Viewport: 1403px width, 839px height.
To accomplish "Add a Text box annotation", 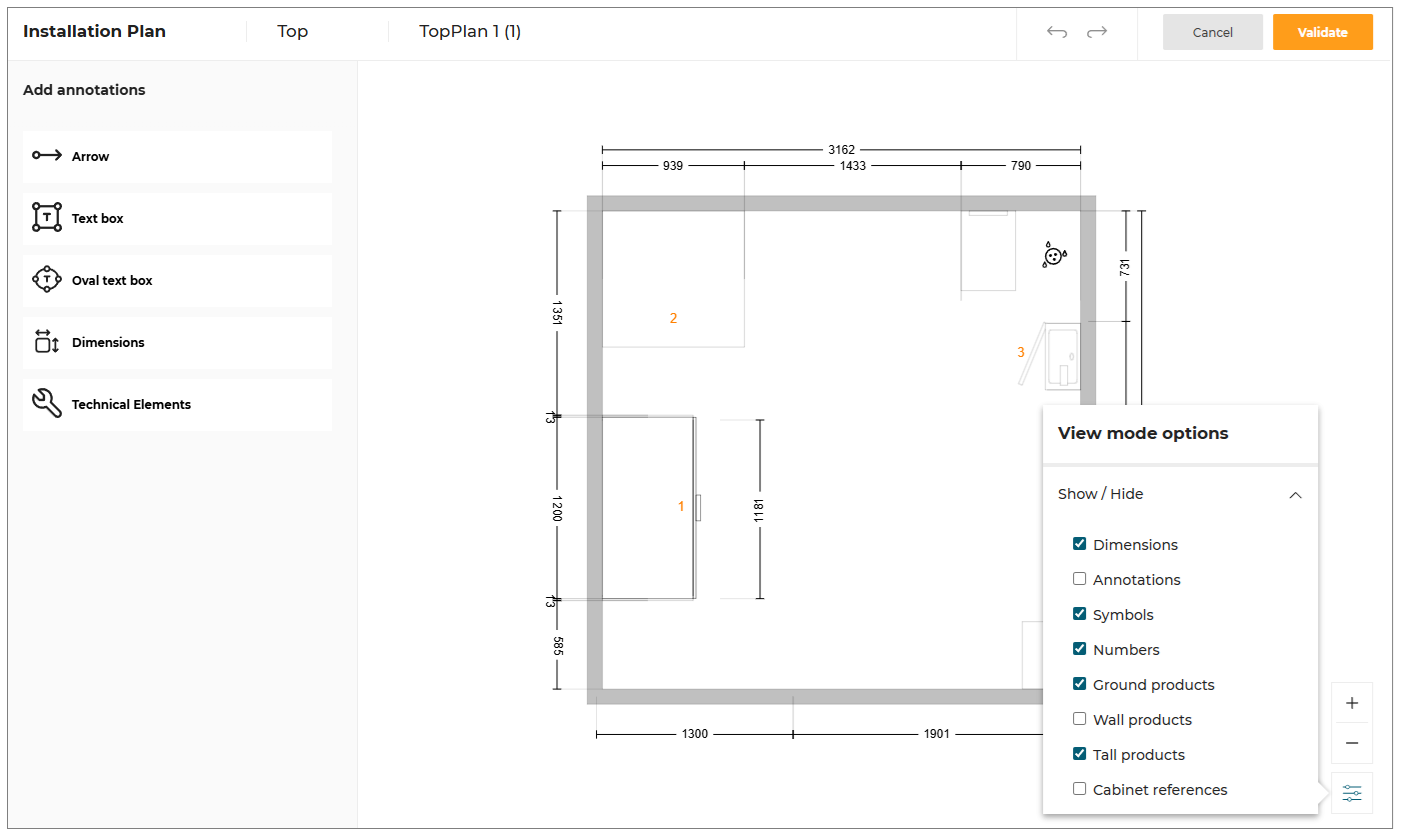I will (x=177, y=218).
